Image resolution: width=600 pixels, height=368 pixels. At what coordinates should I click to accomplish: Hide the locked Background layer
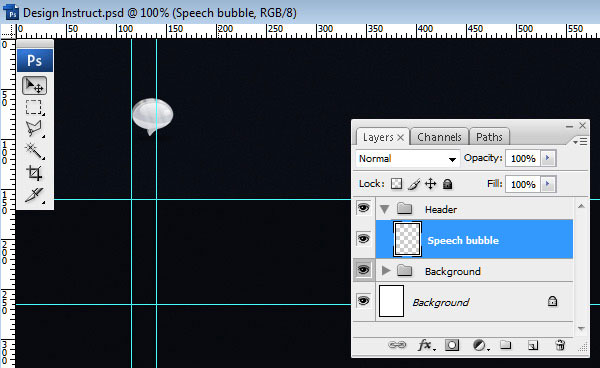click(363, 300)
